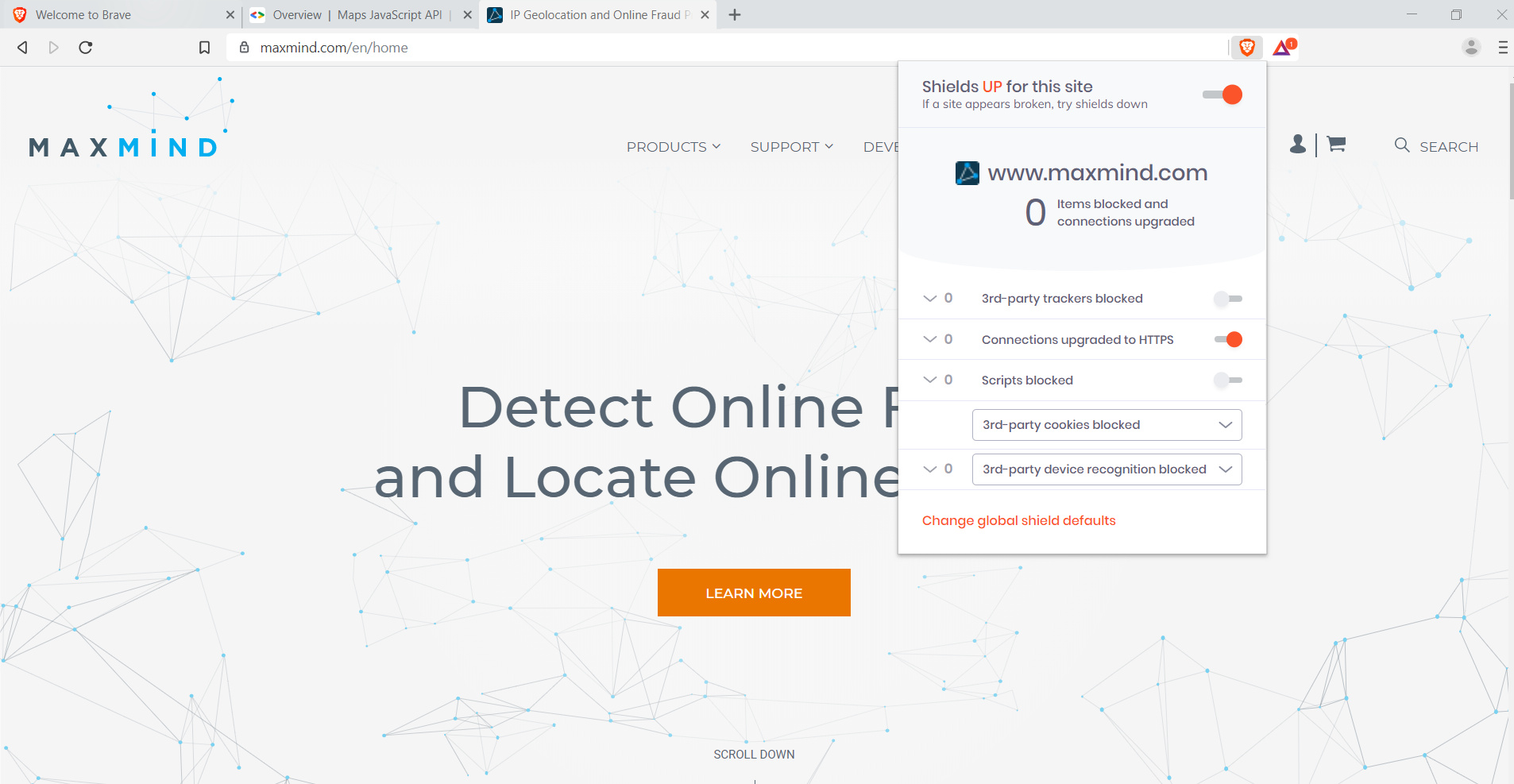Click the MaxMind account user icon

(x=1298, y=144)
